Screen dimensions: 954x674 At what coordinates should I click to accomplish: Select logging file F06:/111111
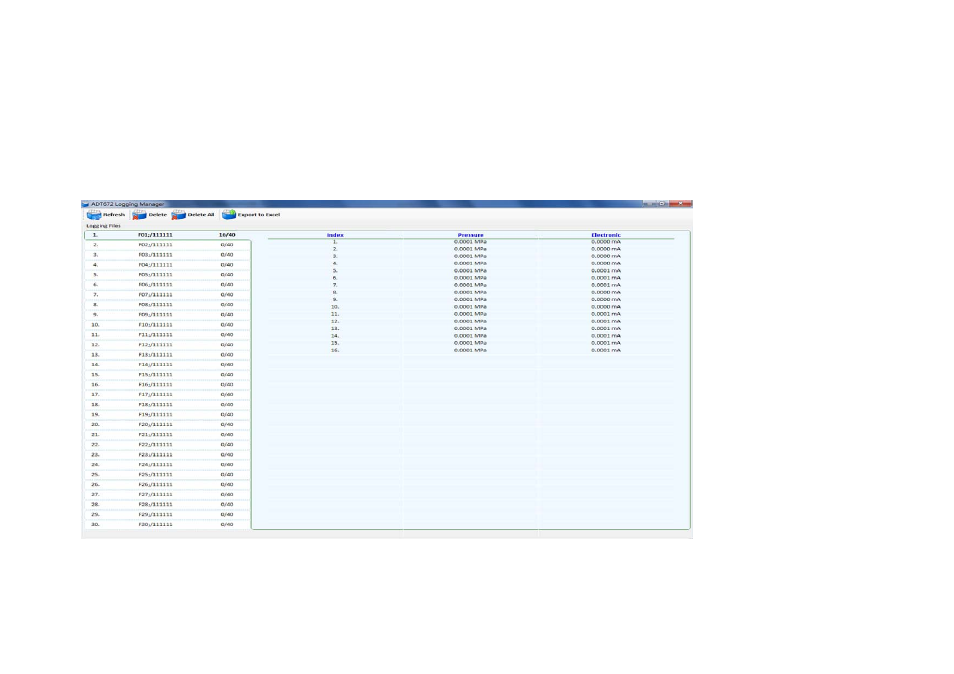point(167,285)
